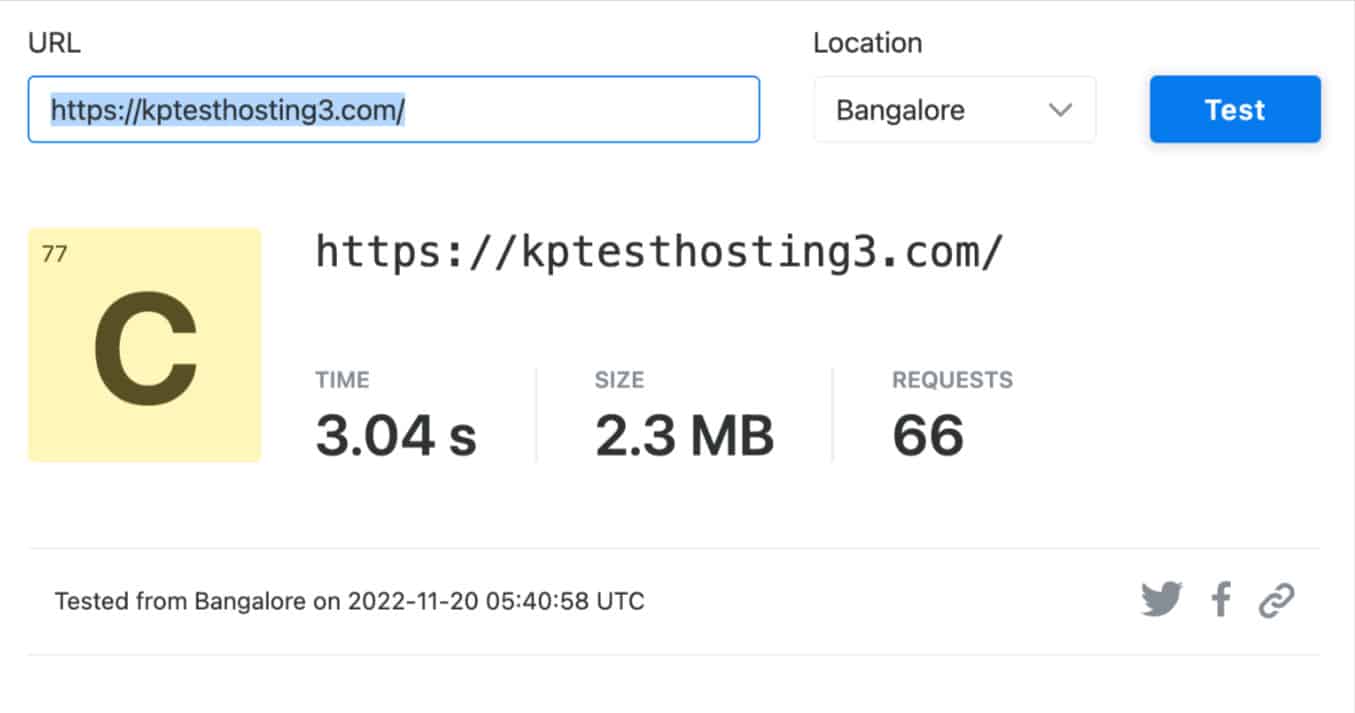Click the large C grade letter
This screenshot has height=713, width=1355.
click(x=145, y=348)
